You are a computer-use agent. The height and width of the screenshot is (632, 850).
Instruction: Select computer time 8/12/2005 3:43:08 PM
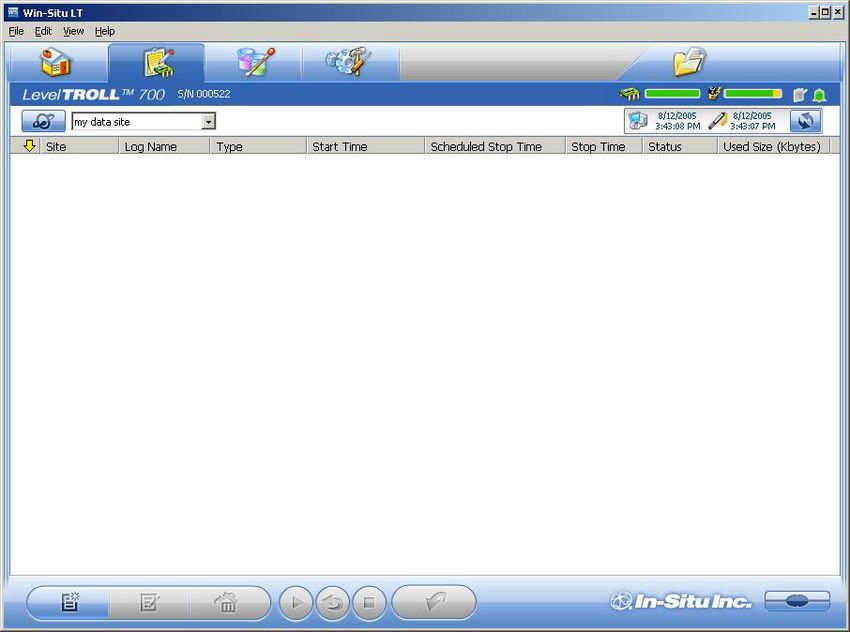pyautogui.click(x=678, y=121)
